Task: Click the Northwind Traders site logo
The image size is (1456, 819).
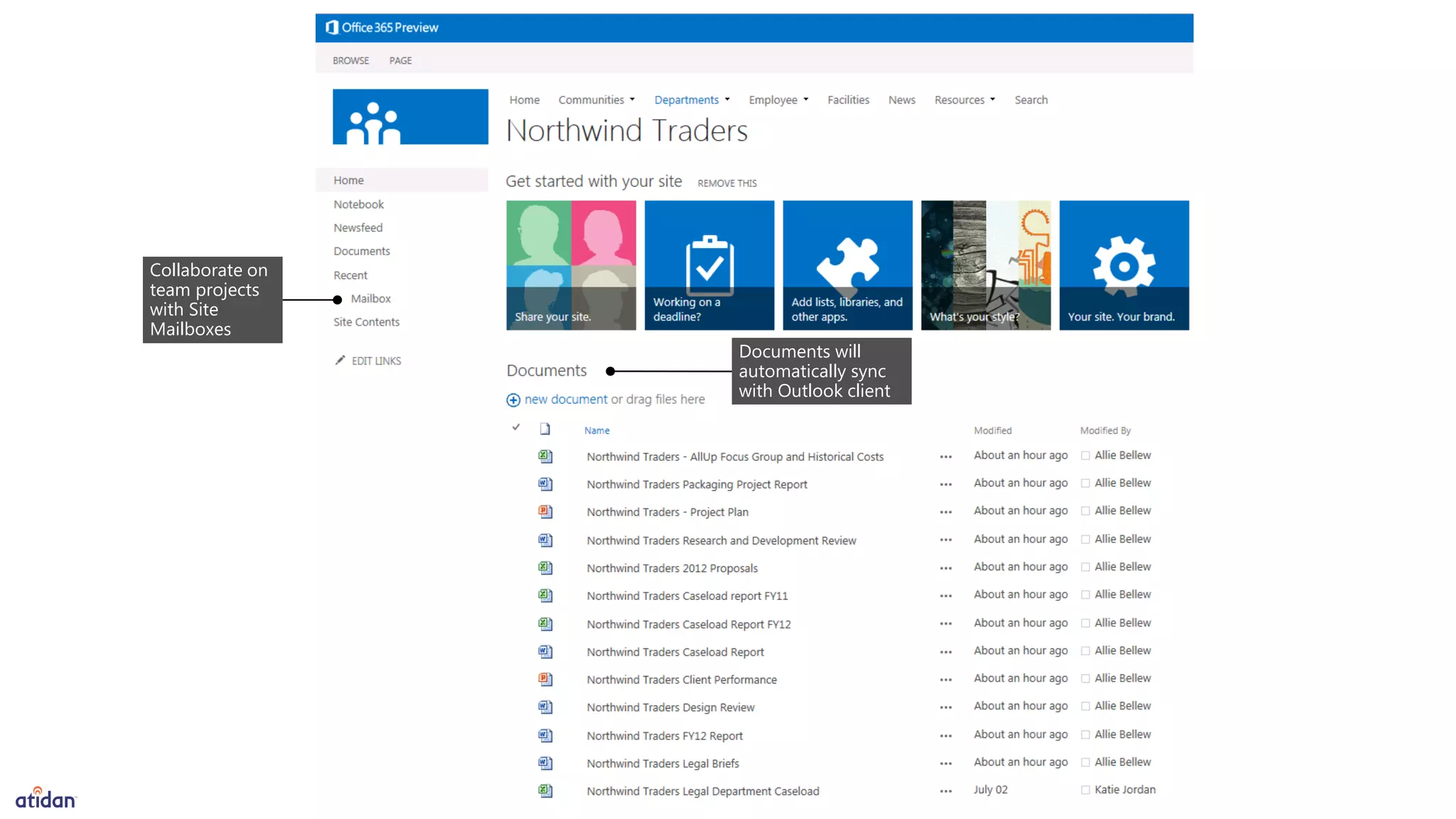Action: tap(410, 117)
